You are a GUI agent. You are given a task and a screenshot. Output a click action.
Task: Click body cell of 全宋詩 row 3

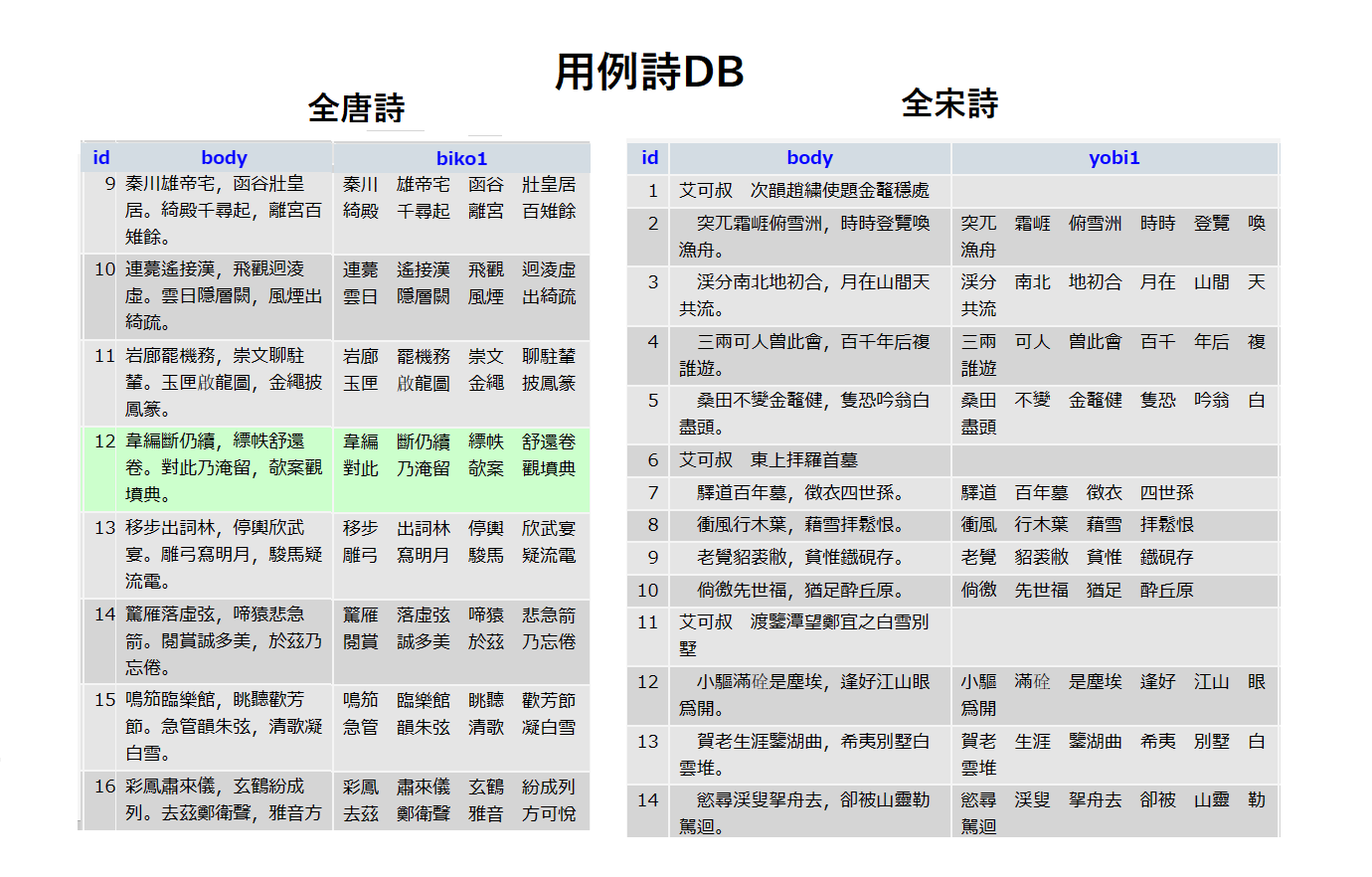point(810,296)
